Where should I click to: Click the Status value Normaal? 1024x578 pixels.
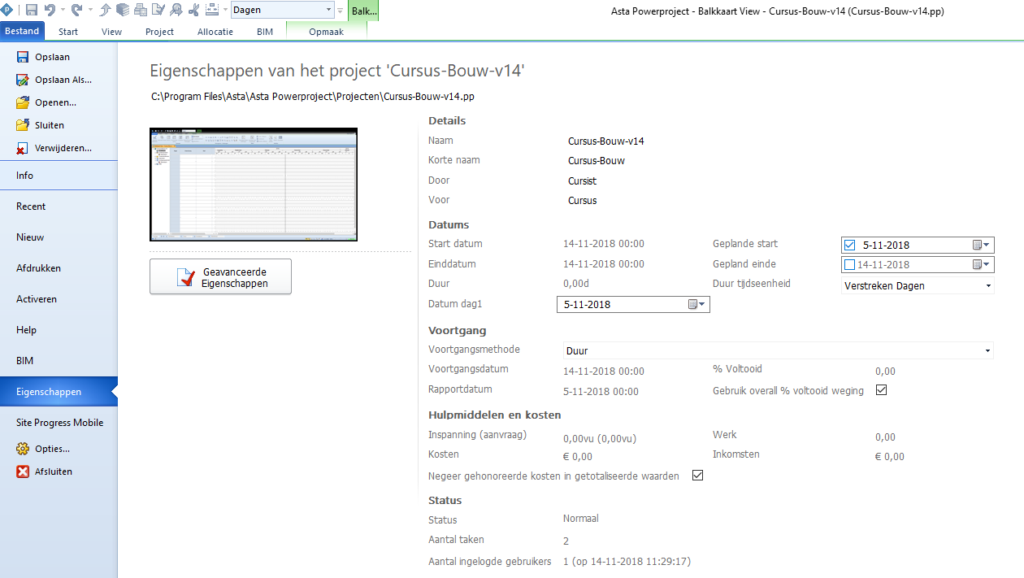(x=581, y=519)
